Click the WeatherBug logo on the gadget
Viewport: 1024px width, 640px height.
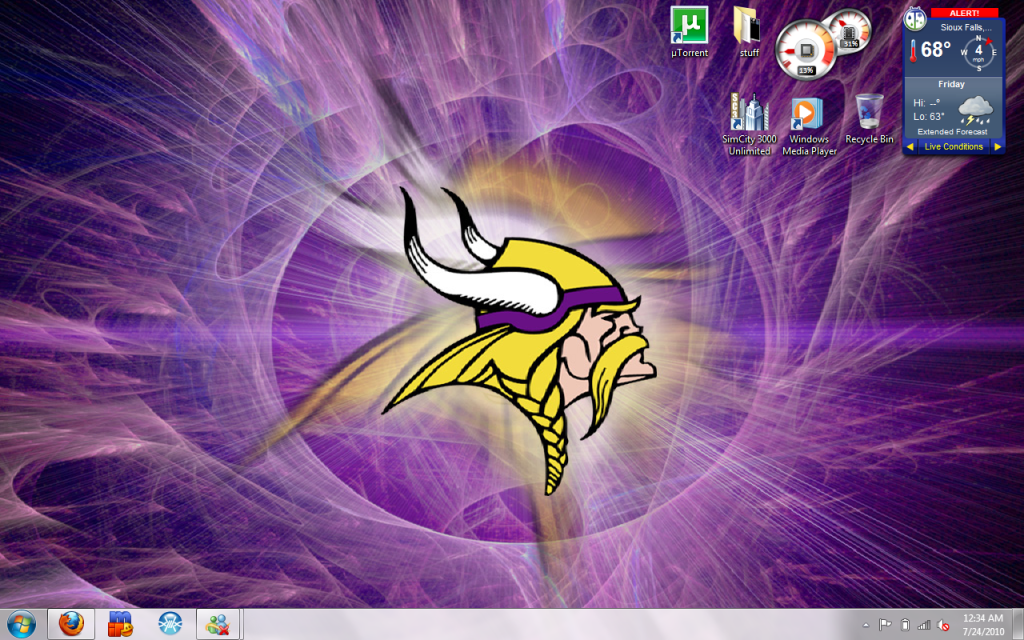(915, 19)
